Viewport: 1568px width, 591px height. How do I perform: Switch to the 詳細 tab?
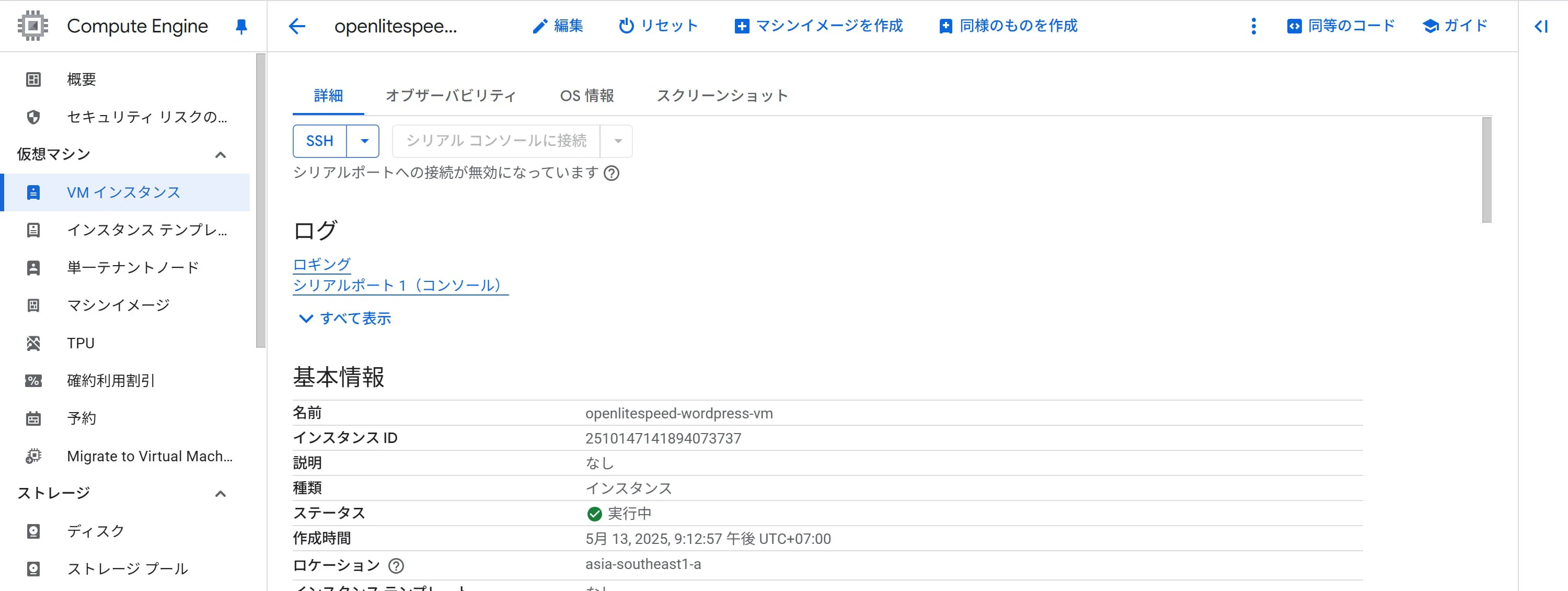click(328, 96)
